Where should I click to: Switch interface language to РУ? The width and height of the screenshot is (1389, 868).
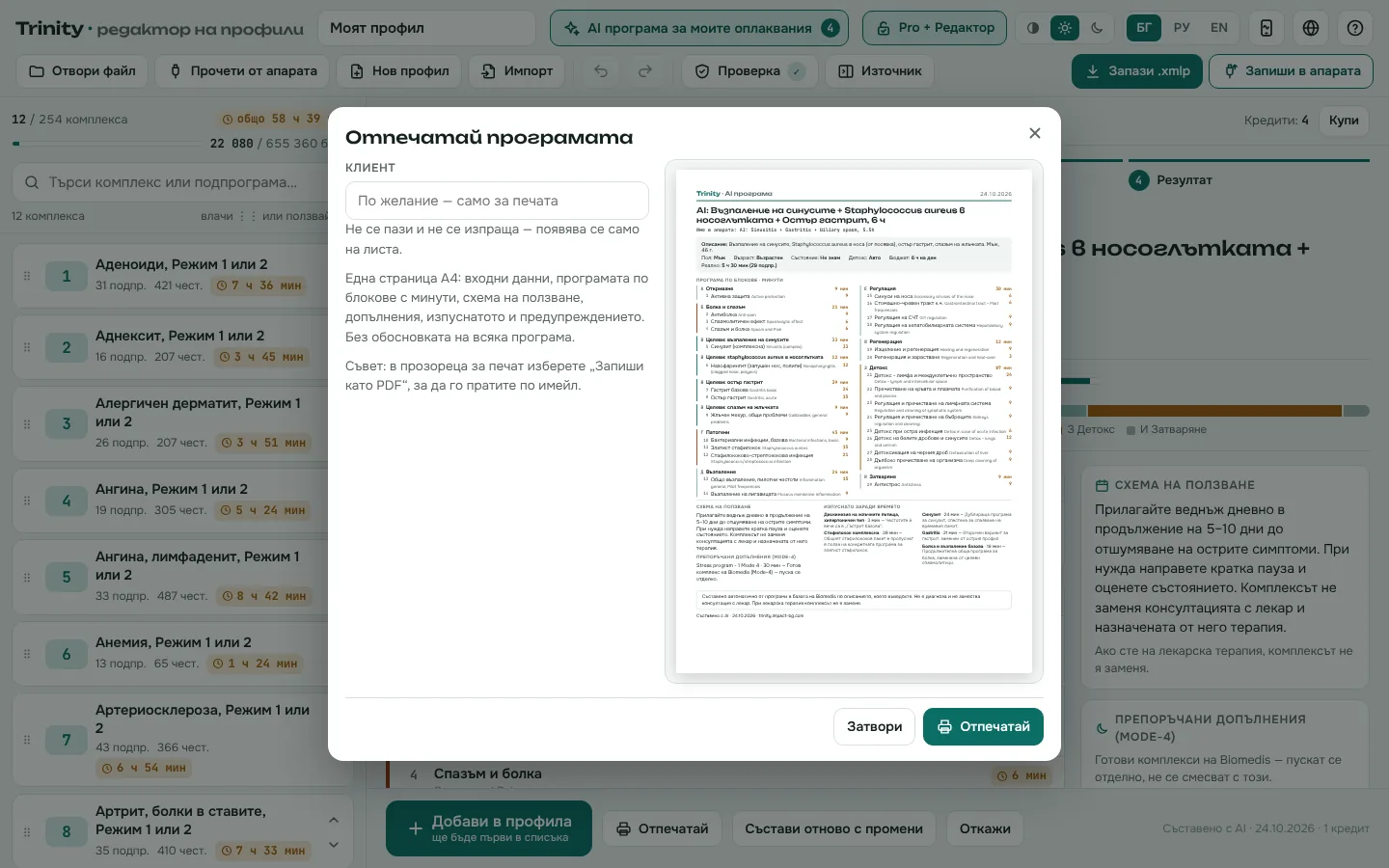pyautogui.click(x=1182, y=28)
